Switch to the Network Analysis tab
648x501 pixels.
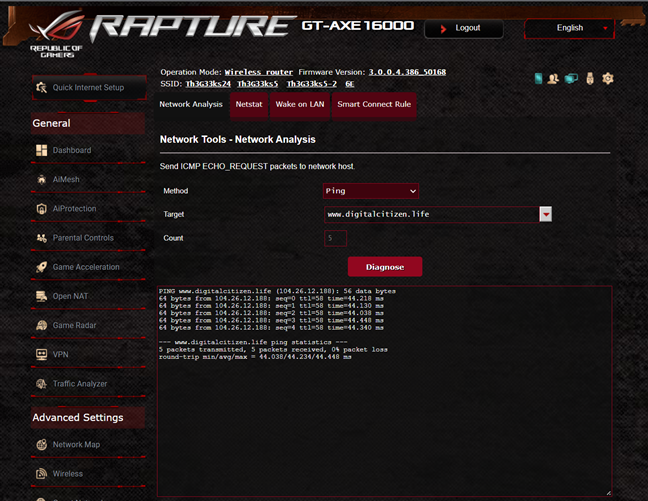pos(191,105)
